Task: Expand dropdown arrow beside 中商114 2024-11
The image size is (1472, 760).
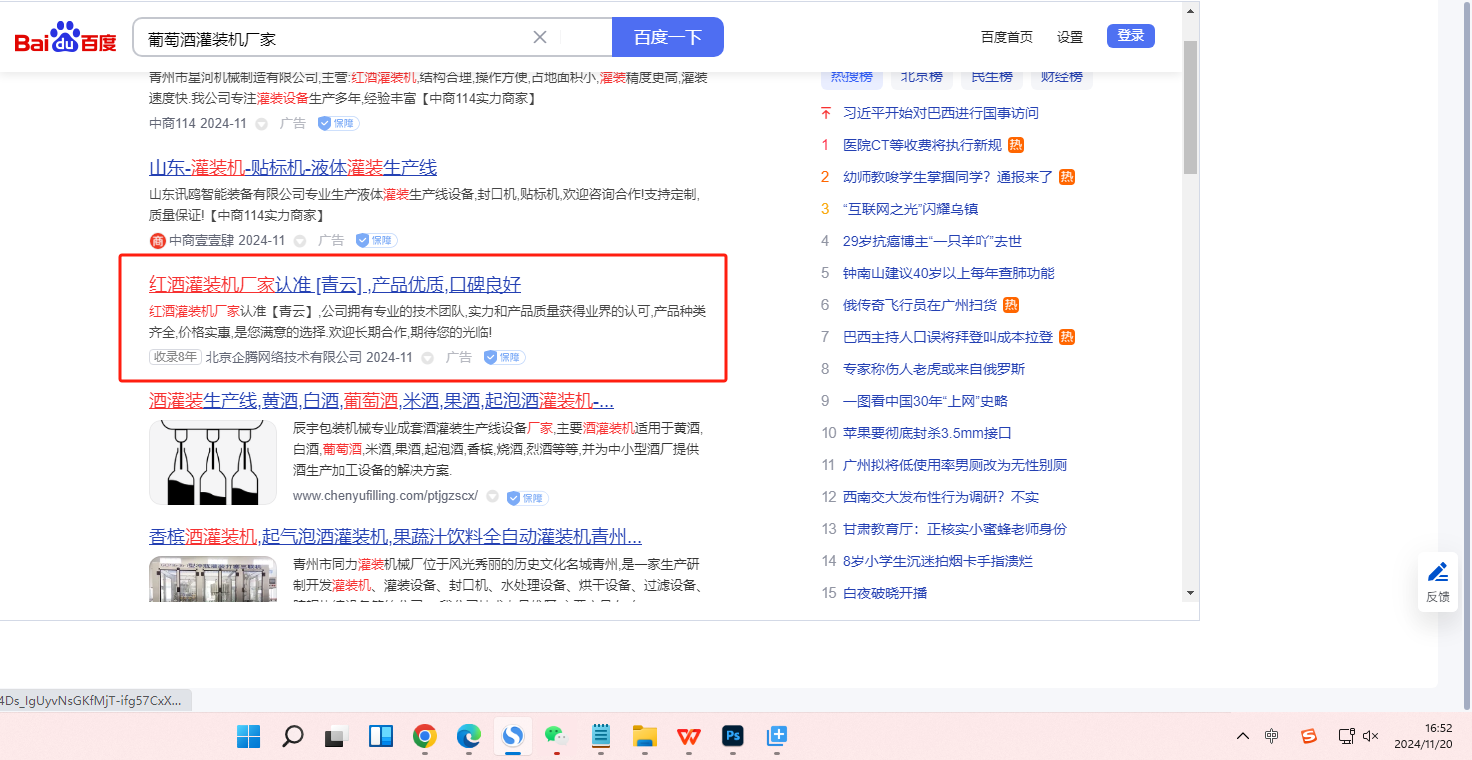Action: [x=262, y=124]
